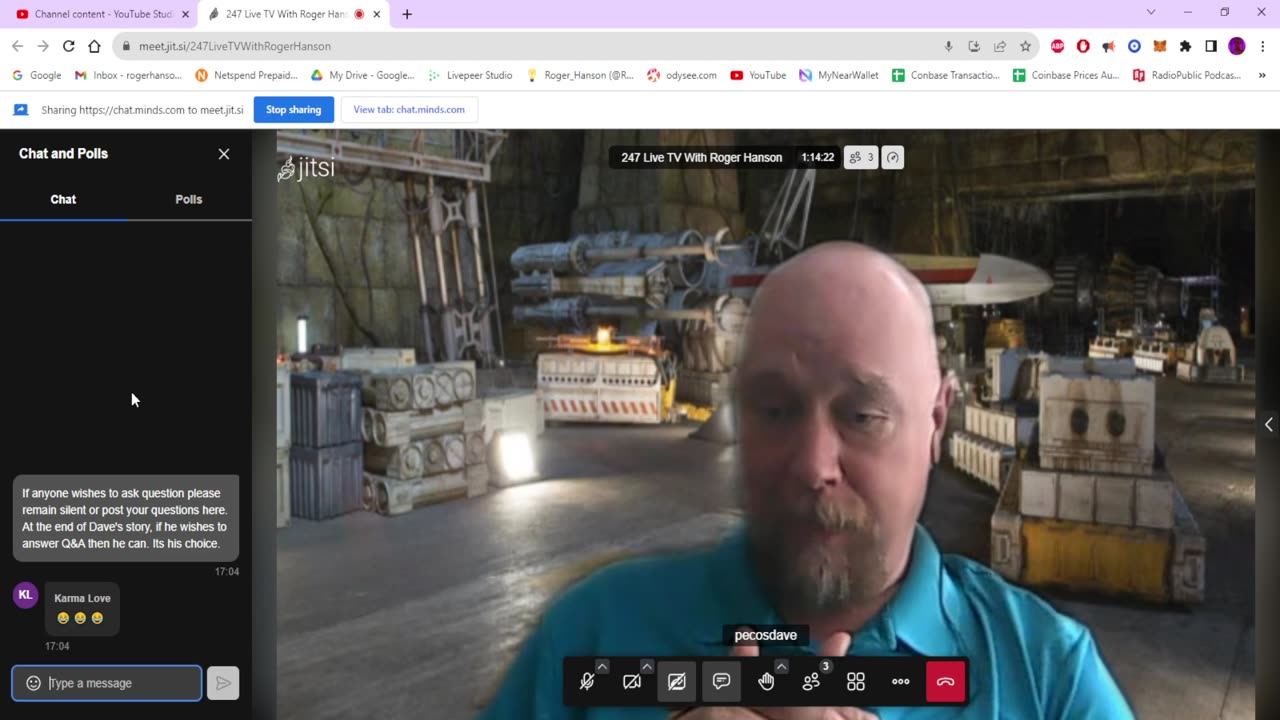Open Livepeer Studio bookmark

click(470, 75)
